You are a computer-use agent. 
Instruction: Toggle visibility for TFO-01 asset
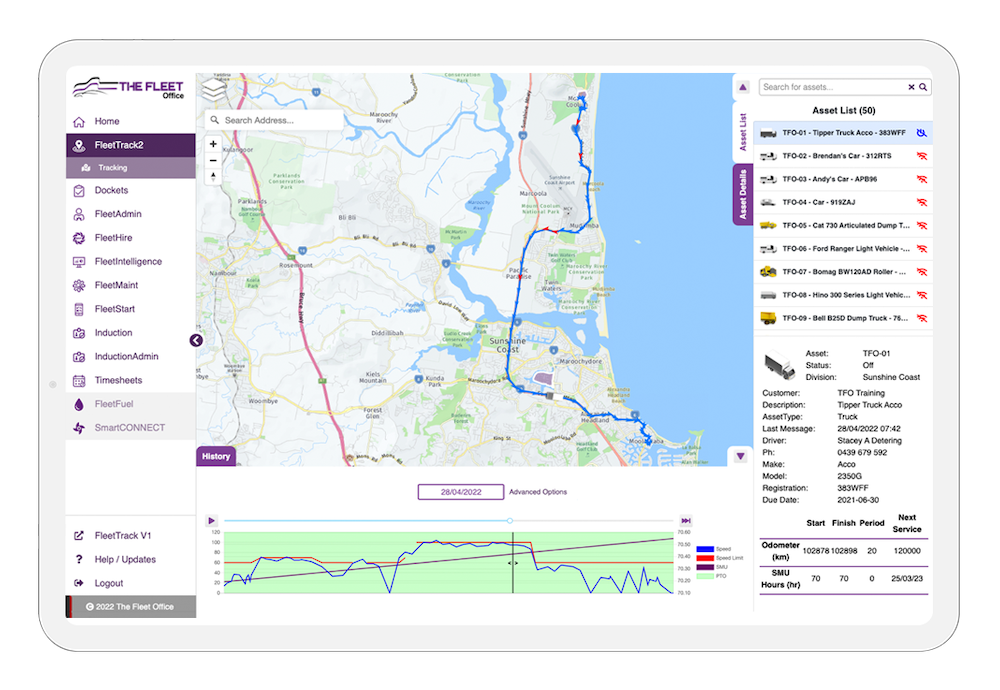[x=922, y=133]
